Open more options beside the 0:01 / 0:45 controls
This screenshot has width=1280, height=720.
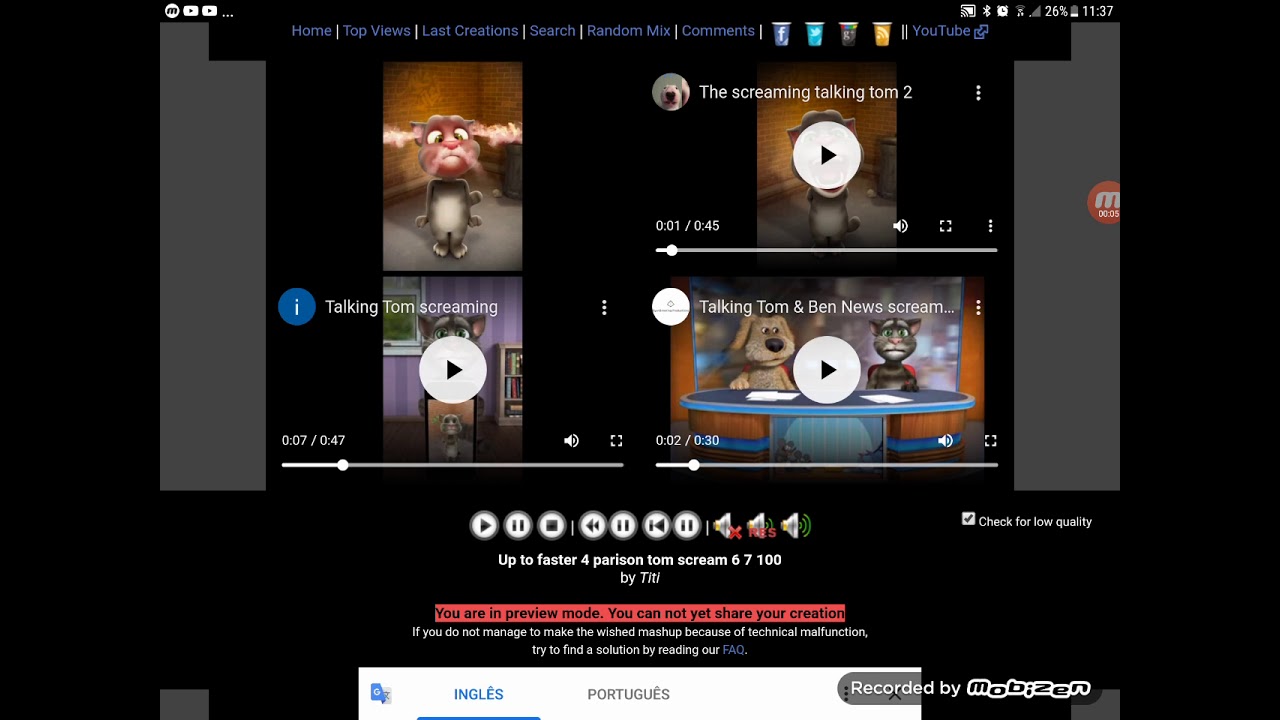(990, 226)
